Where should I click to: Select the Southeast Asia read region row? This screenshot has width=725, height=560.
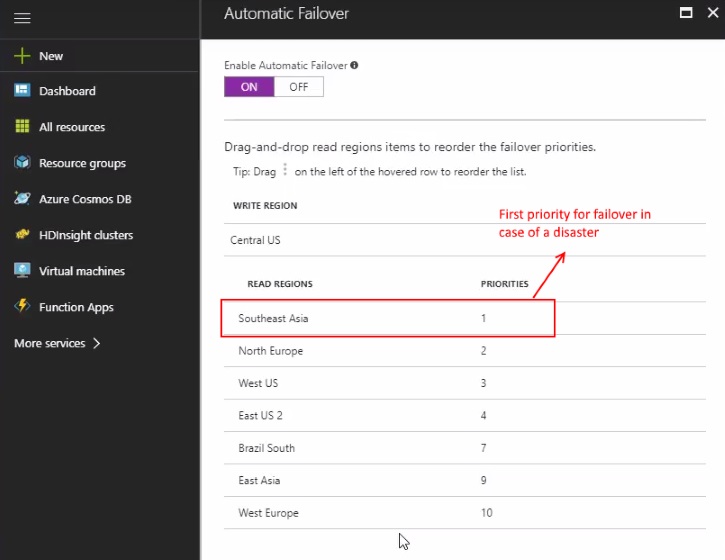(387, 319)
